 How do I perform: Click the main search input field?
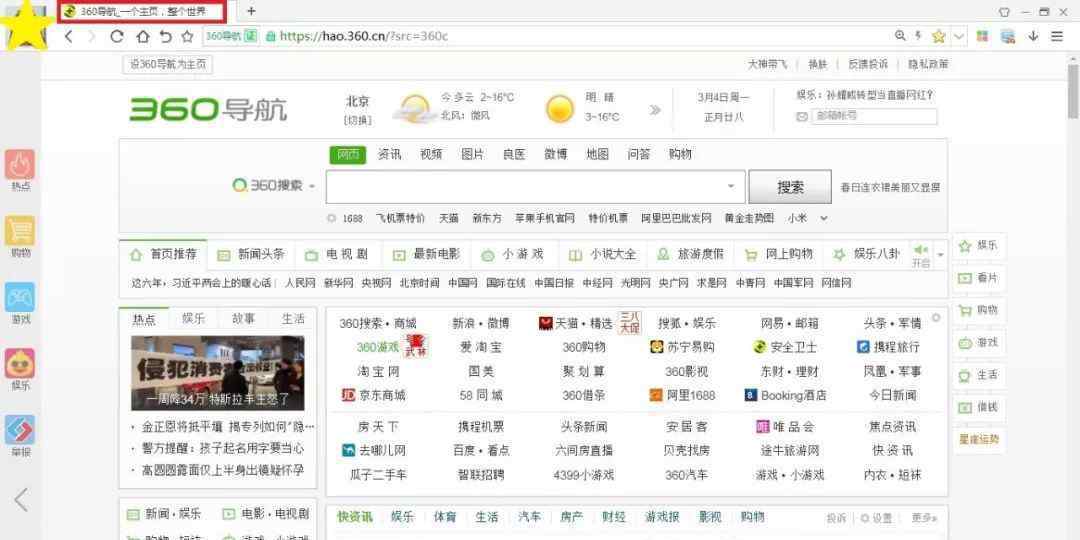(535, 187)
